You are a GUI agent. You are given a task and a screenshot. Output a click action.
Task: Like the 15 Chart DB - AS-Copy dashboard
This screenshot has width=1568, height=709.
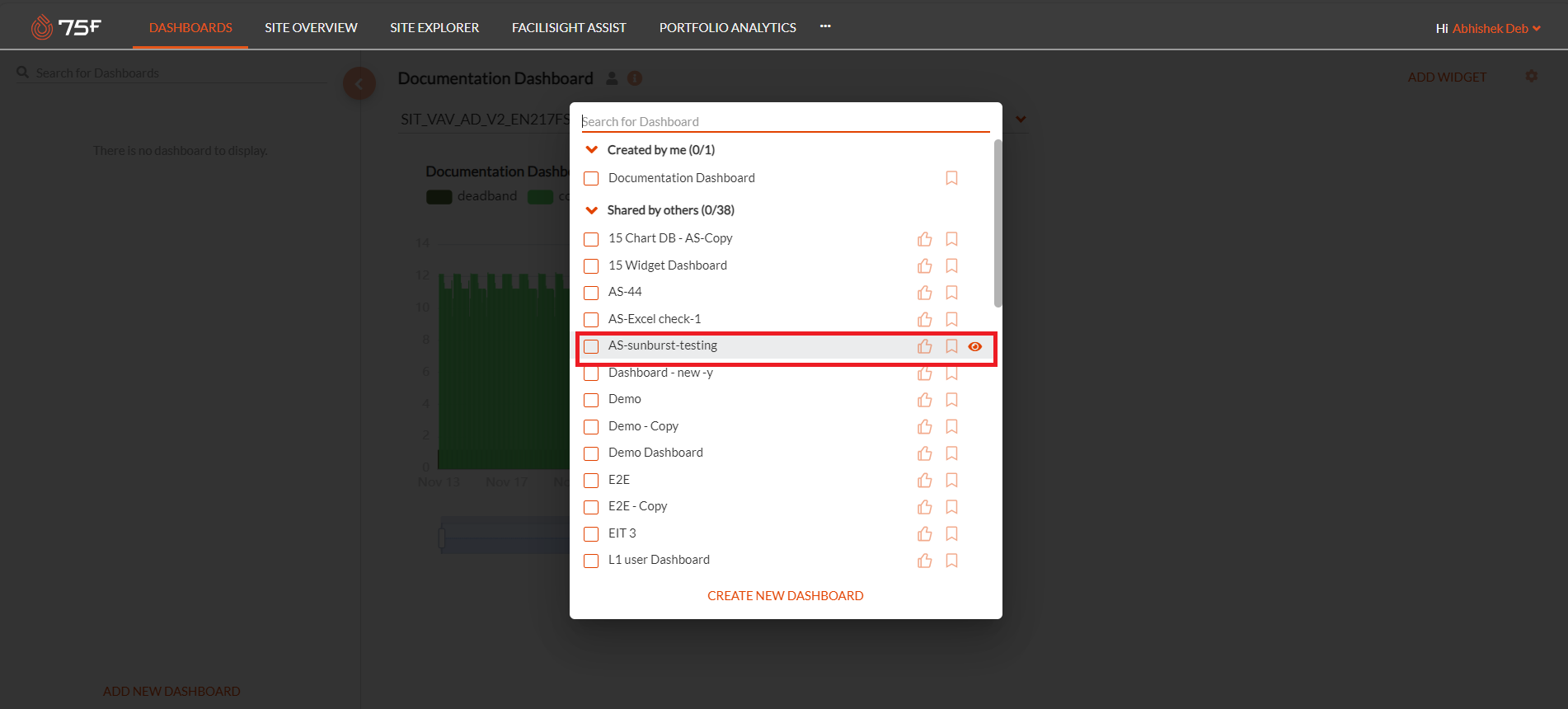point(925,239)
